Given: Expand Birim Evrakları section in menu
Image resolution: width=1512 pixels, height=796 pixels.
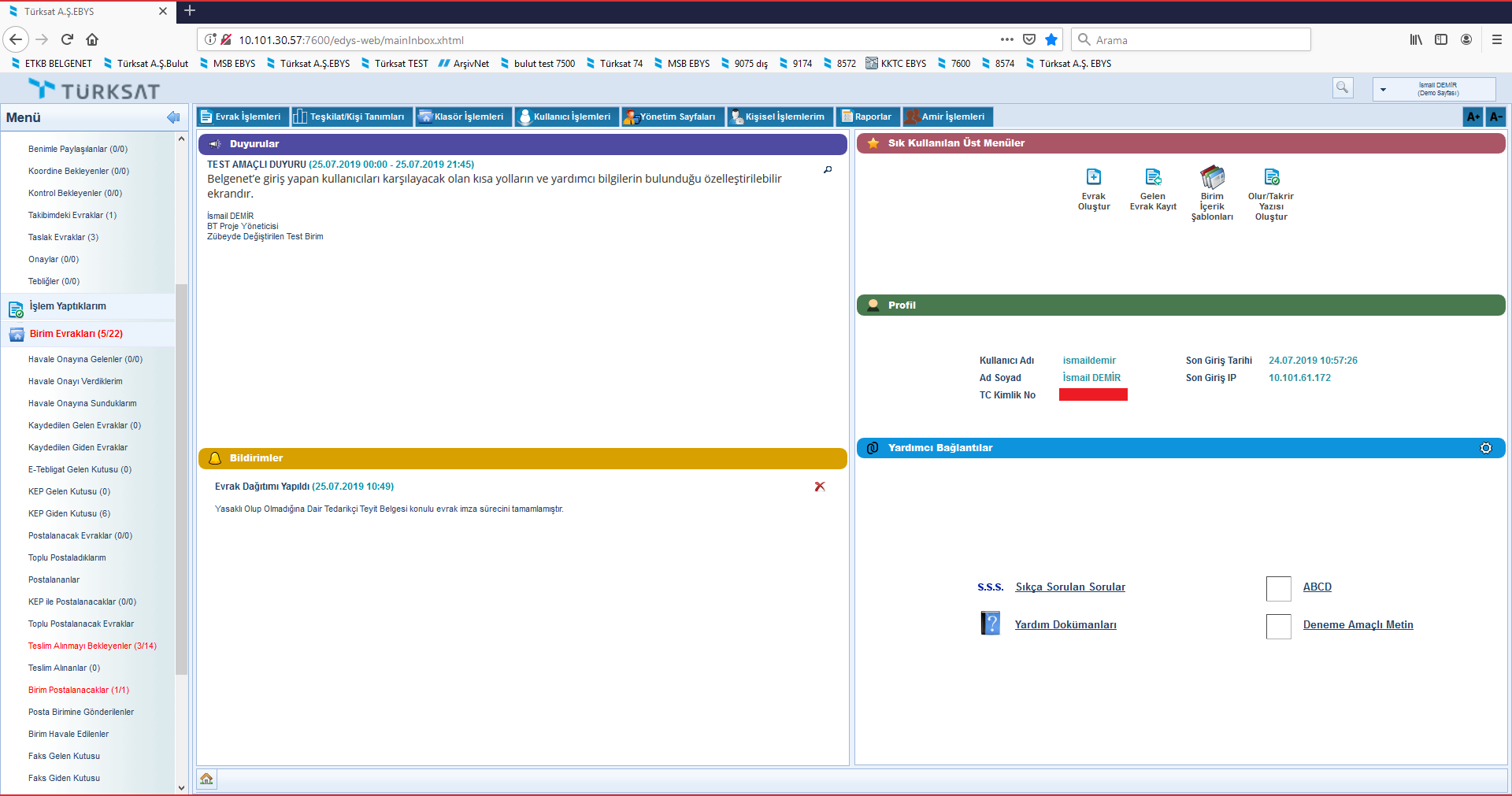Looking at the screenshot, I should pos(76,334).
